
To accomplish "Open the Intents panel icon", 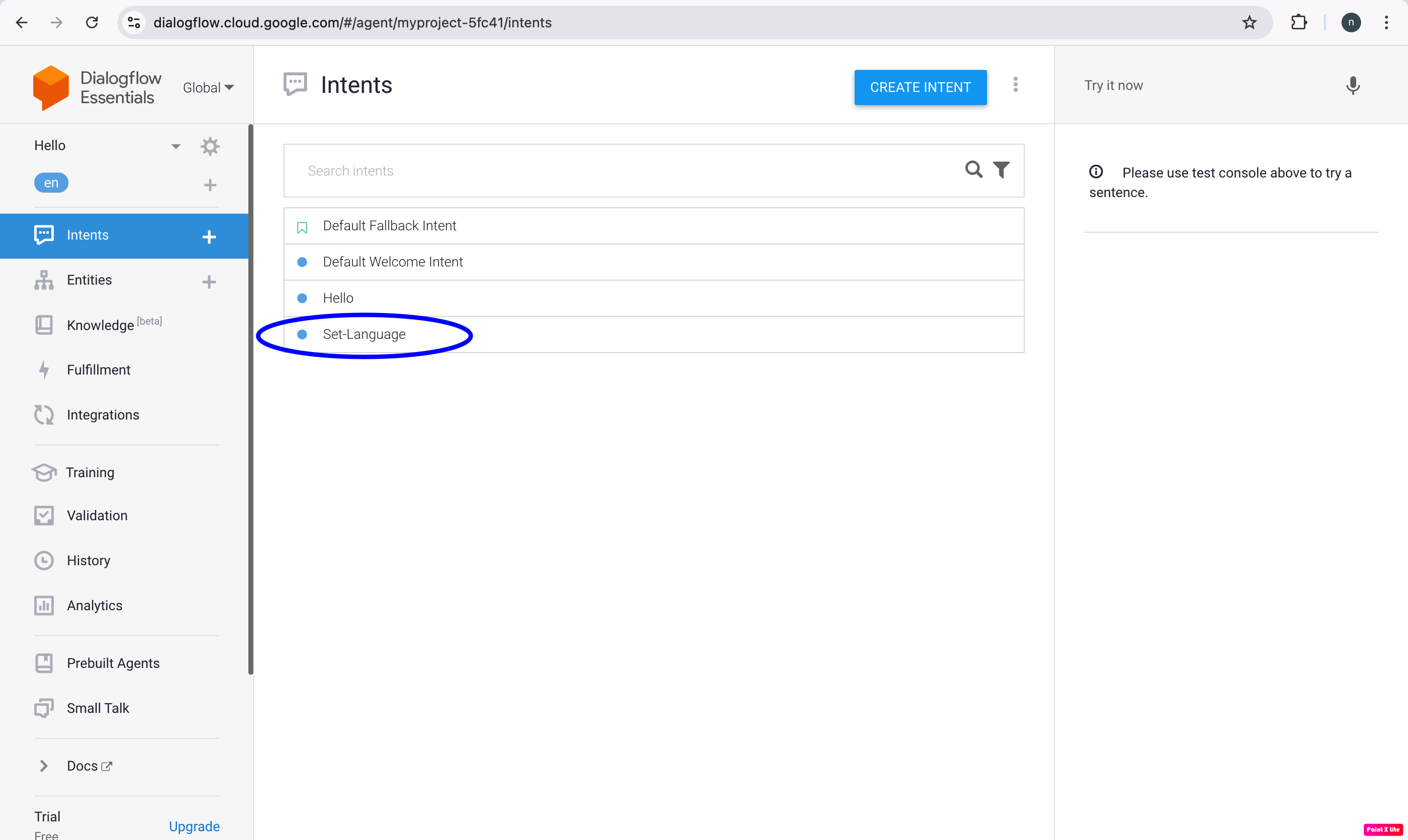I will tap(44, 235).
